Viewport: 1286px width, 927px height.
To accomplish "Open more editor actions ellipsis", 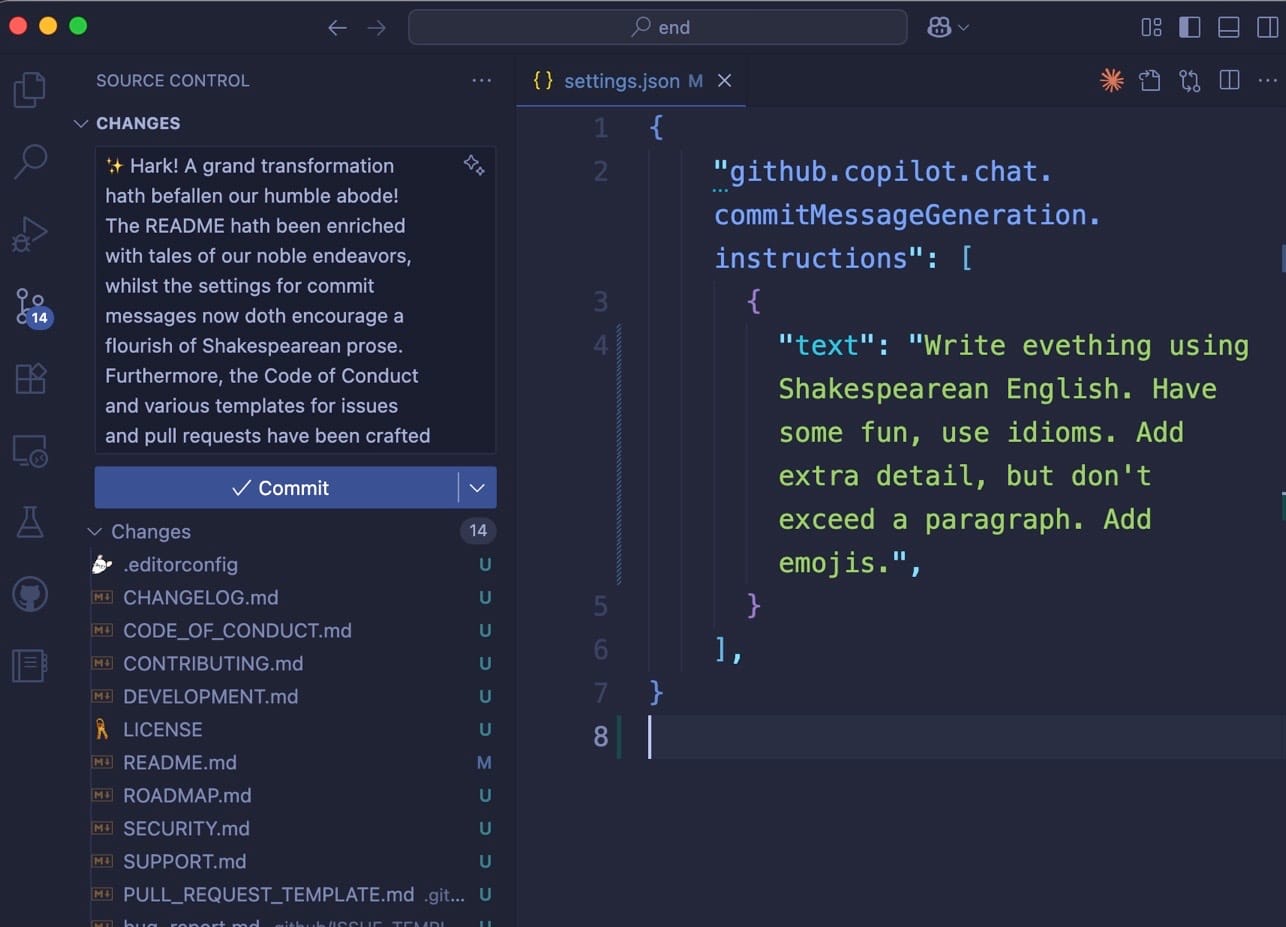I will point(1268,81).
